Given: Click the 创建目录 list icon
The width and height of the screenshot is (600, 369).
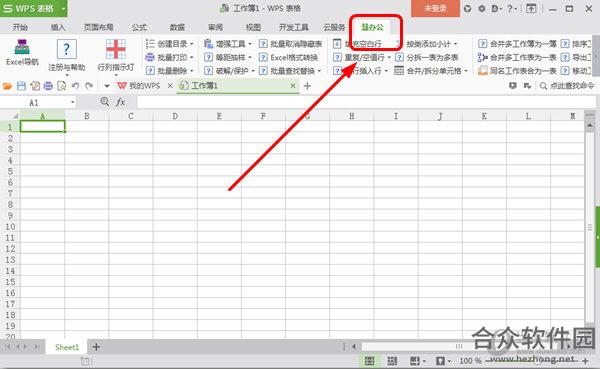Looking at the screenshot, I should (150, 44).
